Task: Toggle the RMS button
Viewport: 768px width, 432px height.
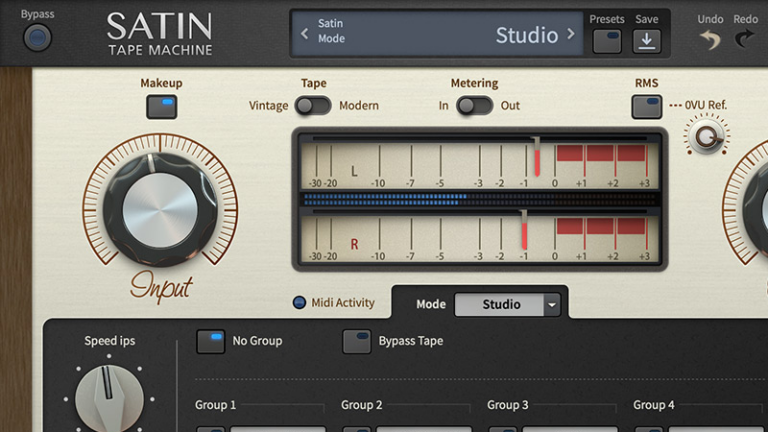Action: coord(647,107)
